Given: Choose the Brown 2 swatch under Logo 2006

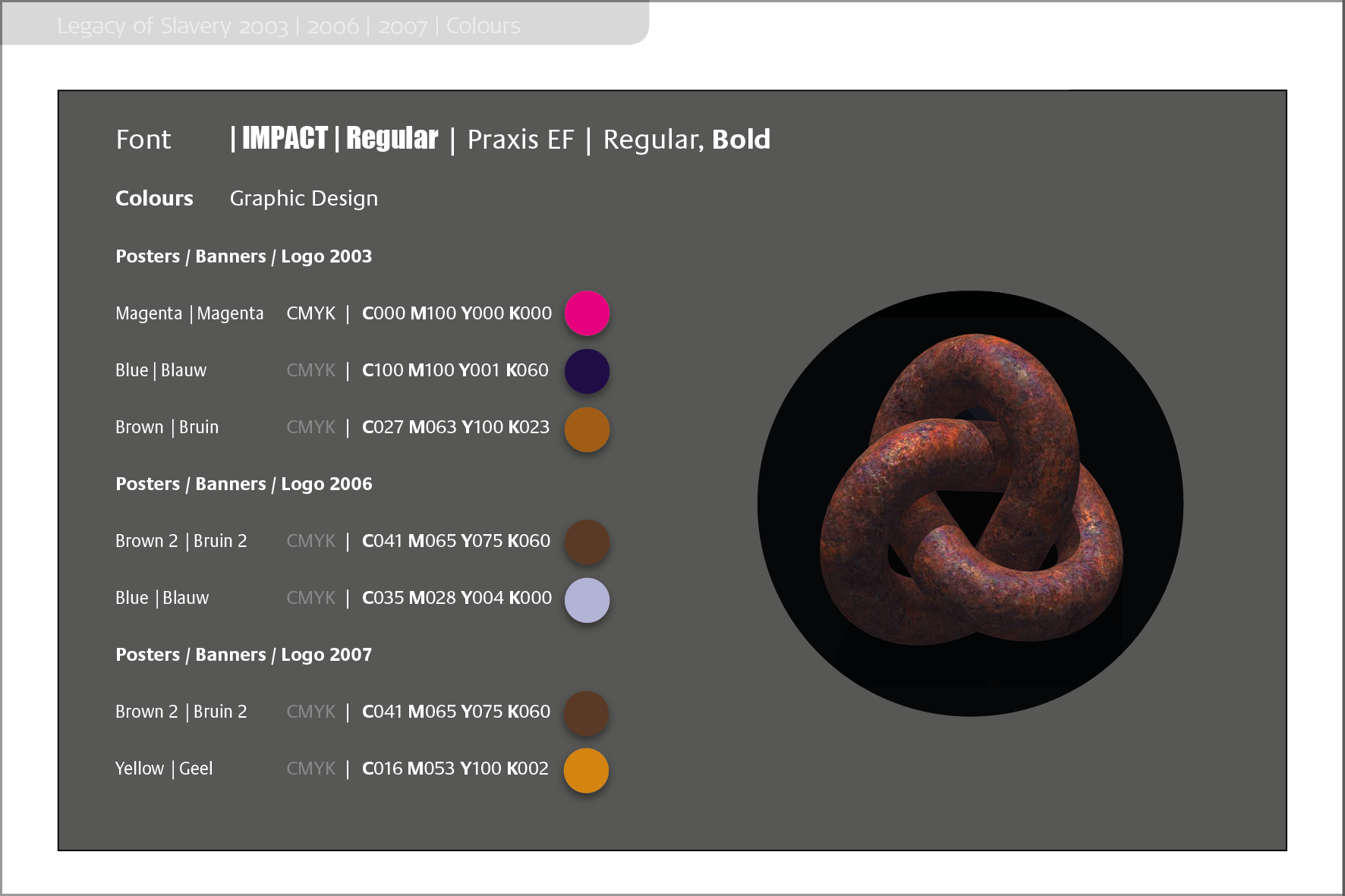Looking at the screenshot, I should (x=587, y=542).
